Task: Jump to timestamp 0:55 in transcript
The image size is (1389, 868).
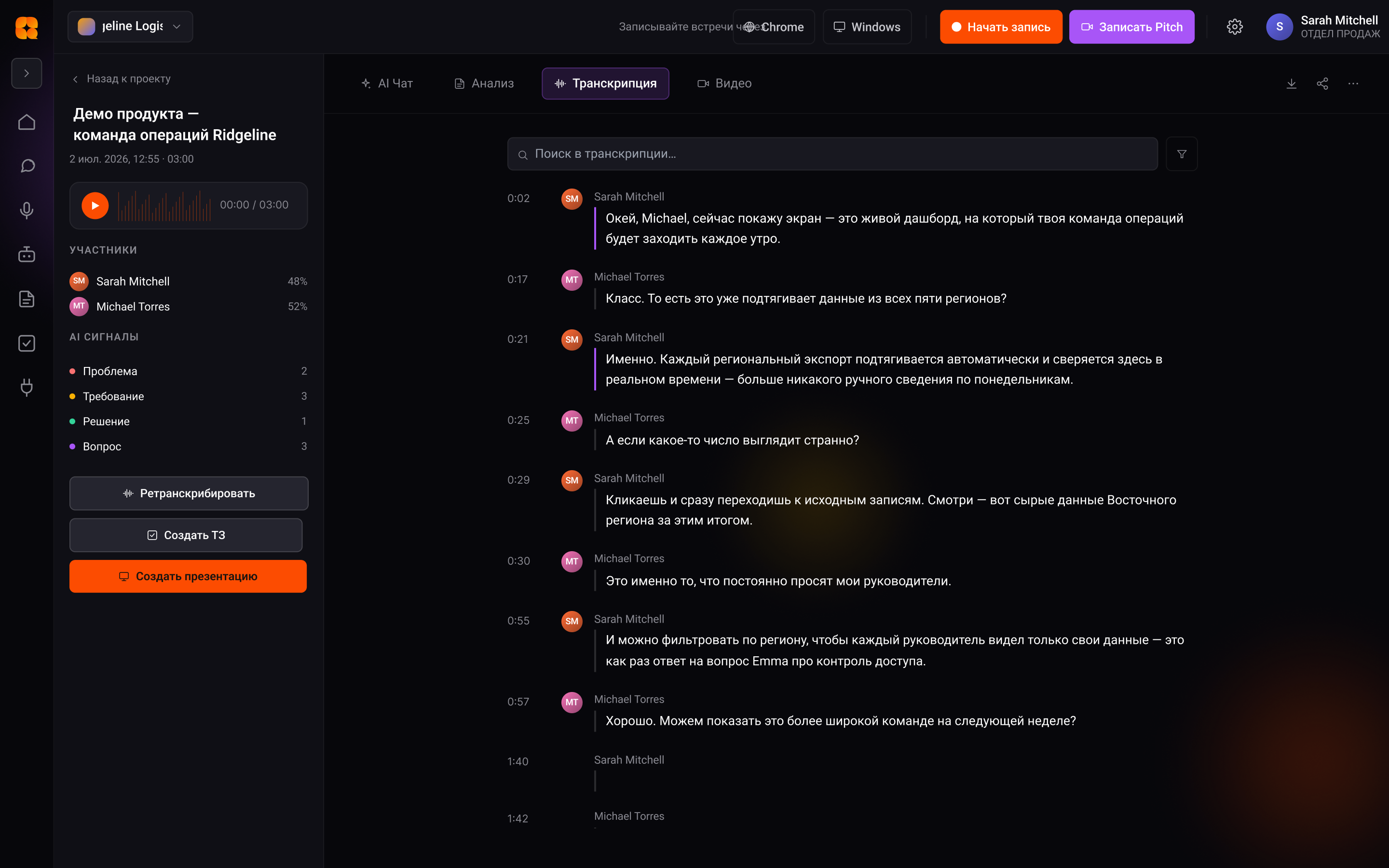Action: tap(518, 621)
